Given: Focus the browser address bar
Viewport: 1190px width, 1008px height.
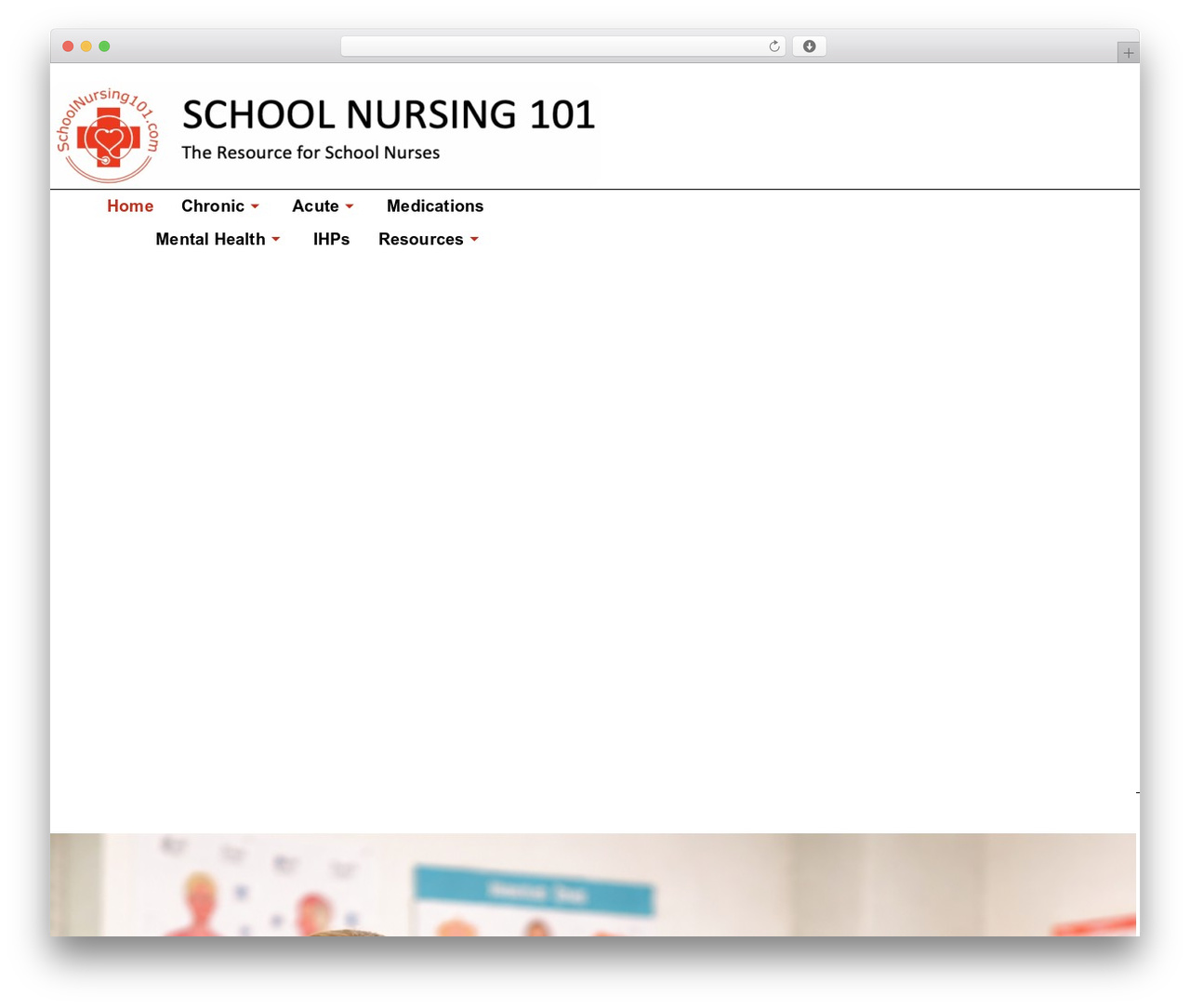Looking at the screenshot, I should pos(563,46).
